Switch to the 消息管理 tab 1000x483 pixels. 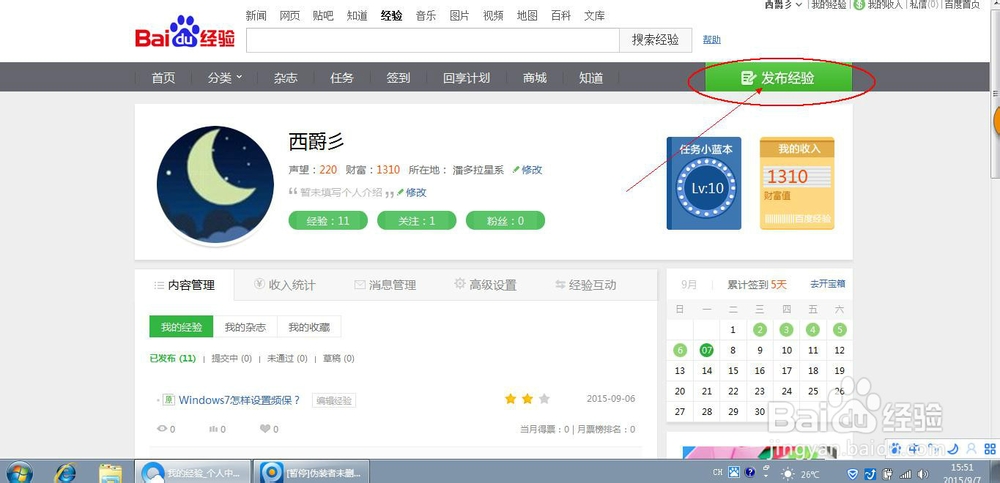coord(385,285)
